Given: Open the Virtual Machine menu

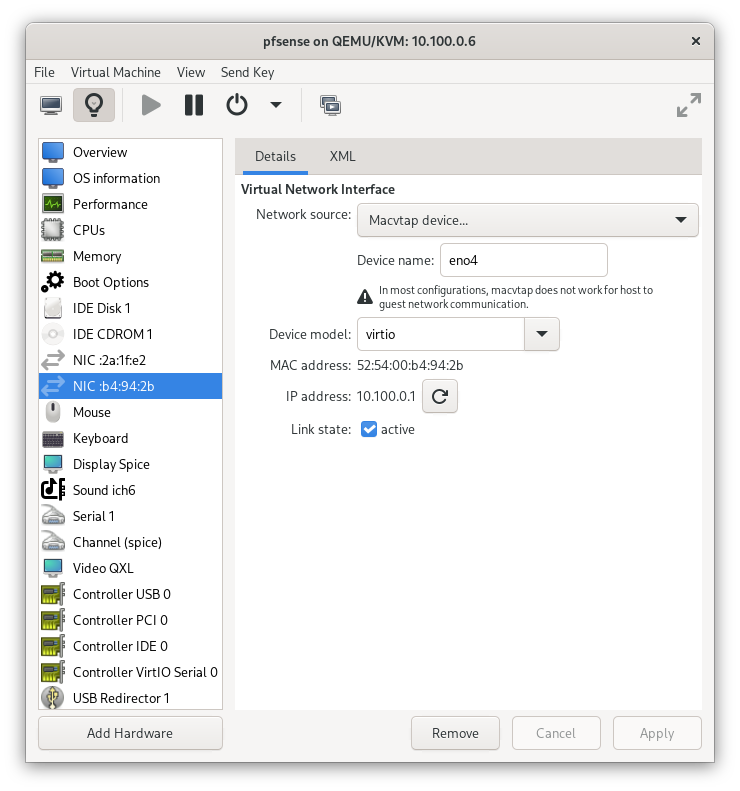Looking at the screenshot, I should point(116,72).
